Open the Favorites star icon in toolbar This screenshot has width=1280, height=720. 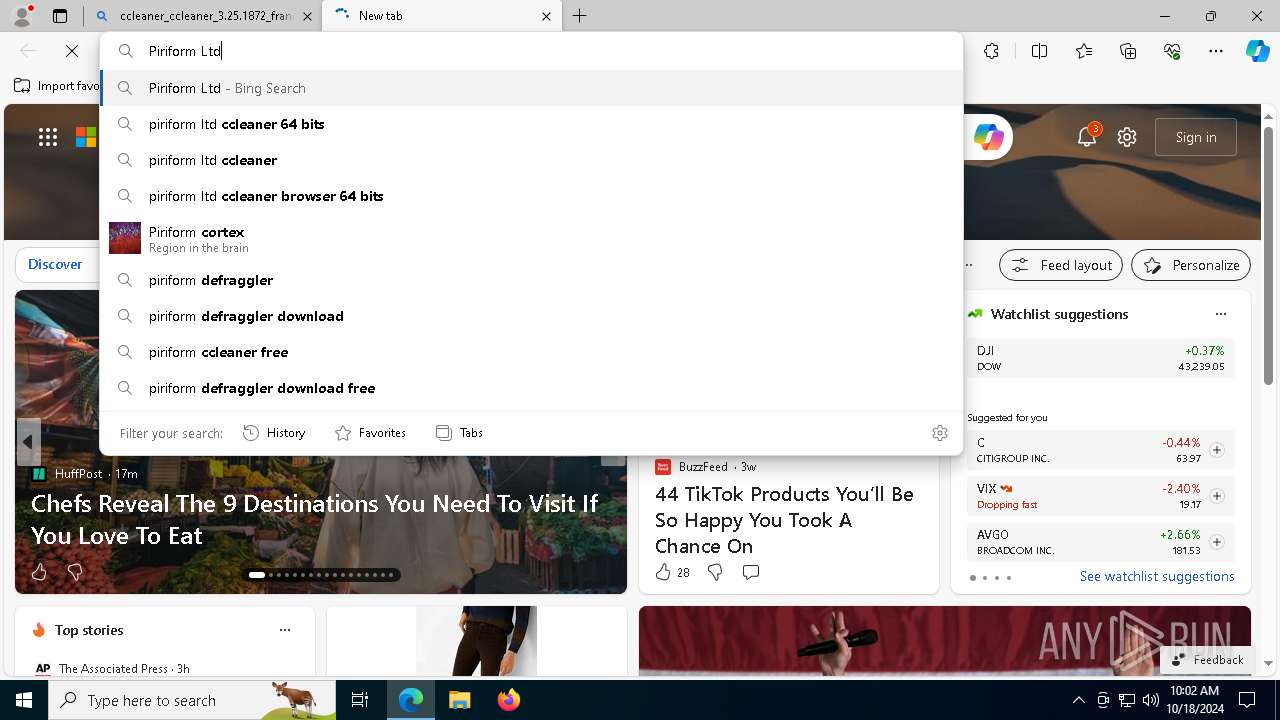(1084, 51)
